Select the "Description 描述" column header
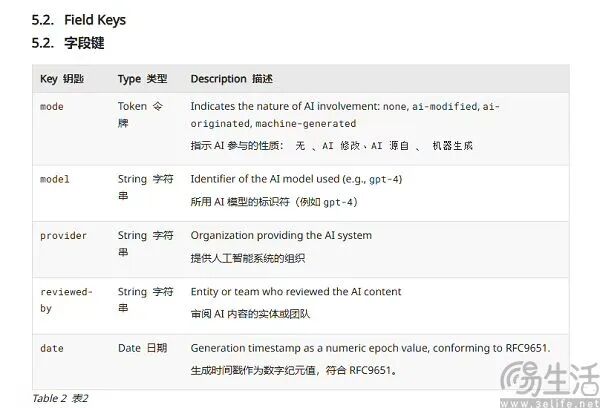 pos(231,79)
